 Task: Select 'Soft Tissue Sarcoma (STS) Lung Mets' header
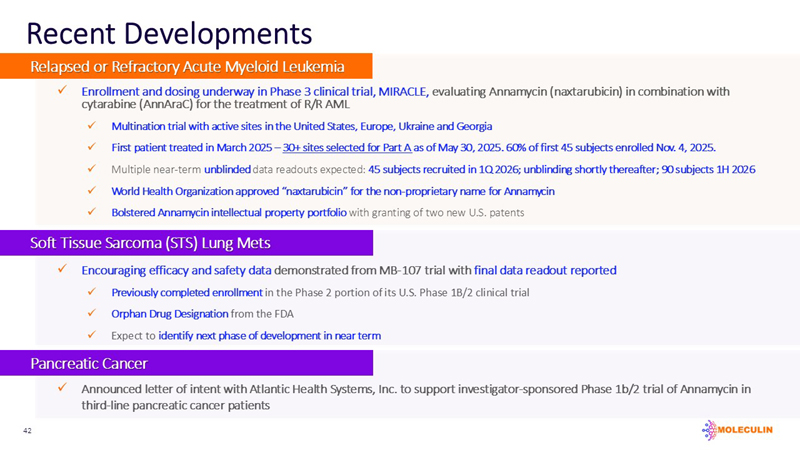[x=150, y=245]
